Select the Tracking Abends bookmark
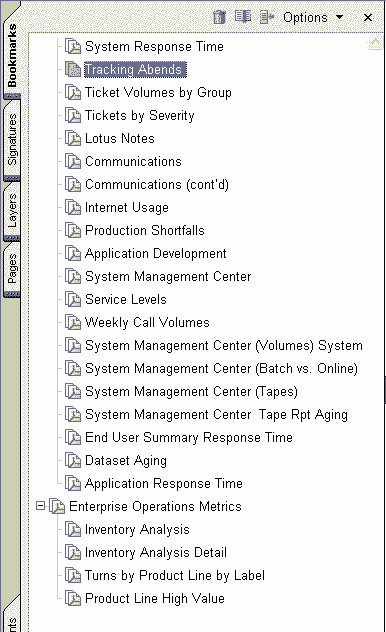The height and width of the screenshot is (632, 386). 135,69
